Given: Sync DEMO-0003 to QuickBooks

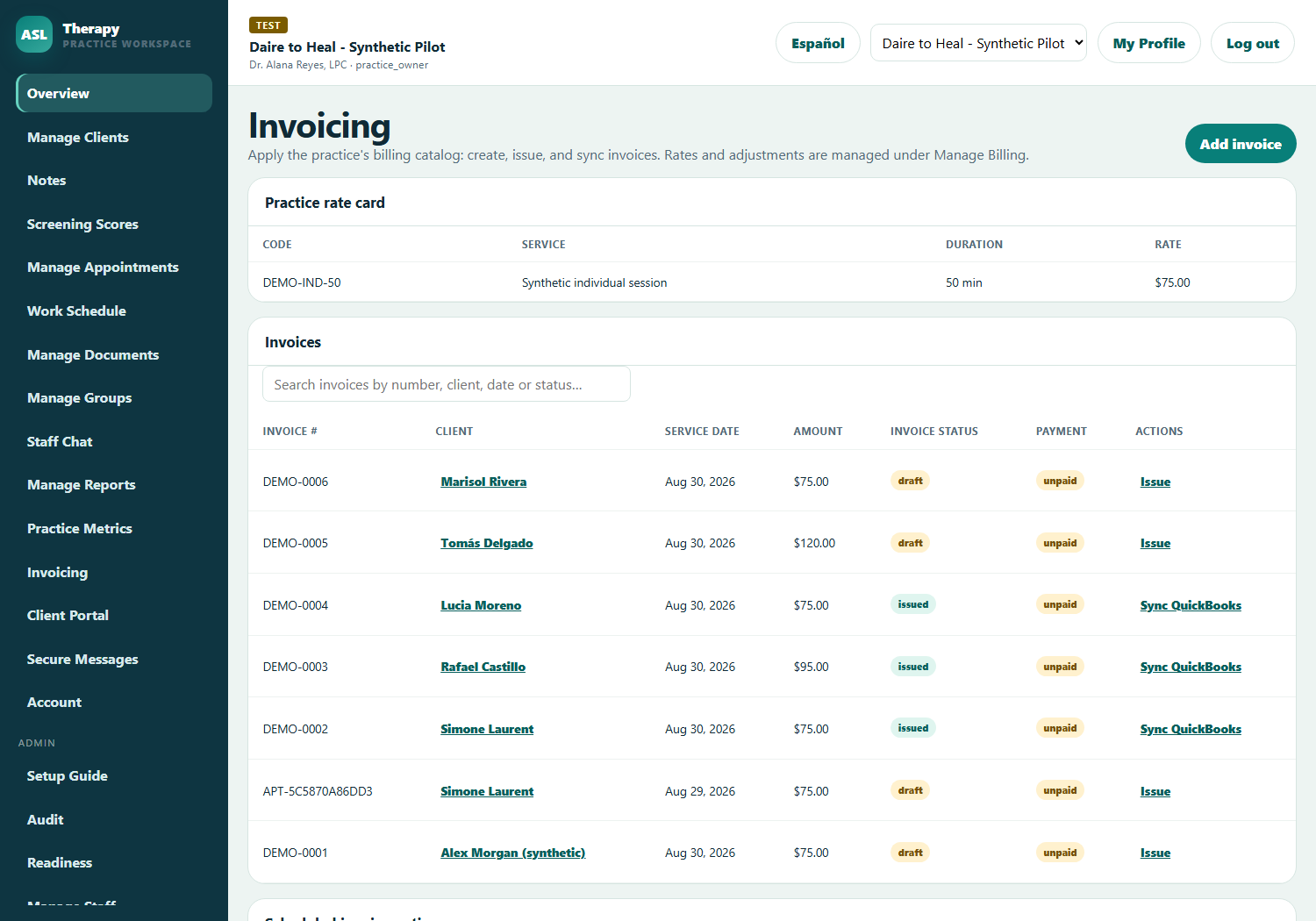Looking at the screenshot, I should coord(1191,667).
